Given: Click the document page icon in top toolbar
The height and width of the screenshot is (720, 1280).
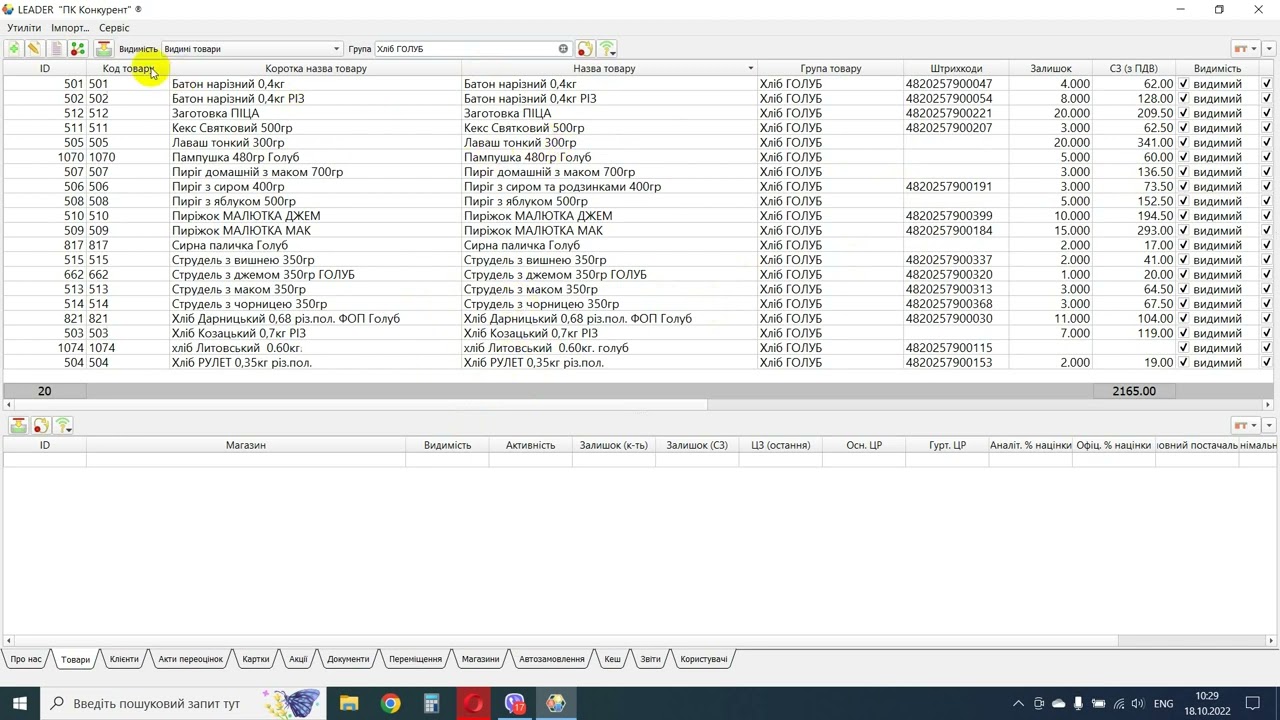Looking at the screenshot, I should click(x=56, y=48).
